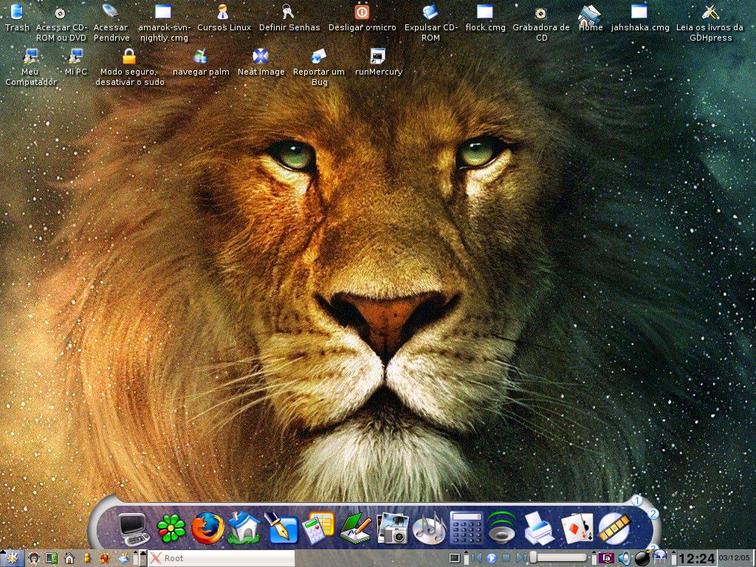Open home folder in taskbar
The image size is (756, 567).
[x=69, y=558]
